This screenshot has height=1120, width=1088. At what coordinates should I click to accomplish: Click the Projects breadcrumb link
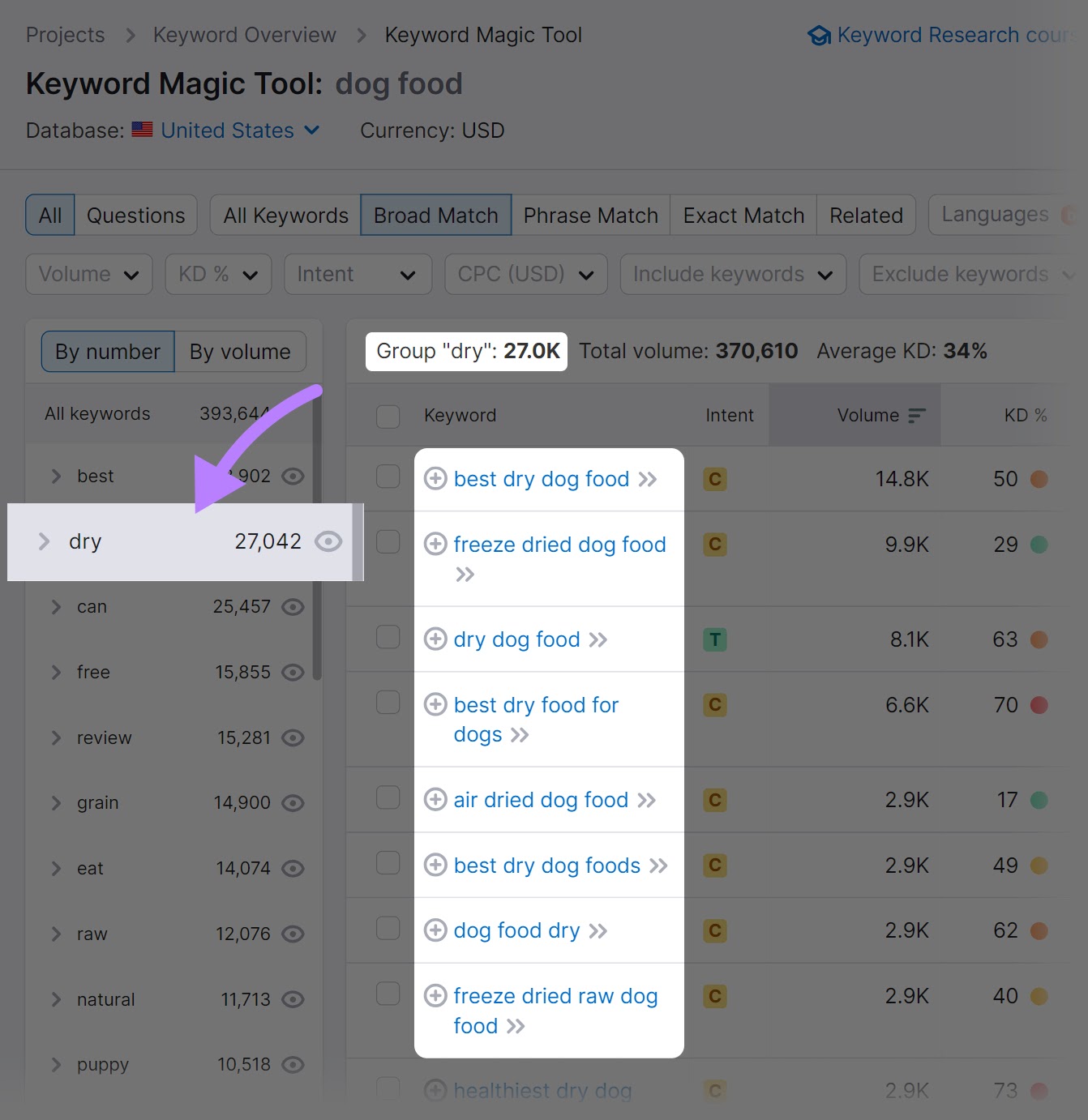tap(65, 34)
